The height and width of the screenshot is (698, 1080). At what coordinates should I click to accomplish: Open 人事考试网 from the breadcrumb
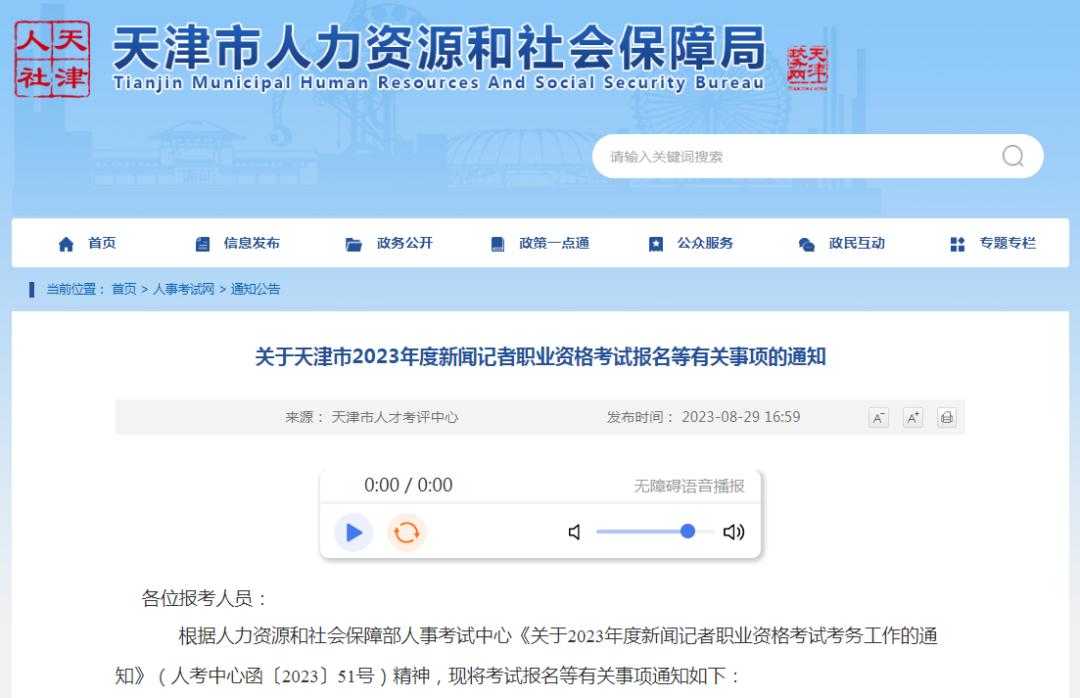pyautogui.click(x=186, y=288)
